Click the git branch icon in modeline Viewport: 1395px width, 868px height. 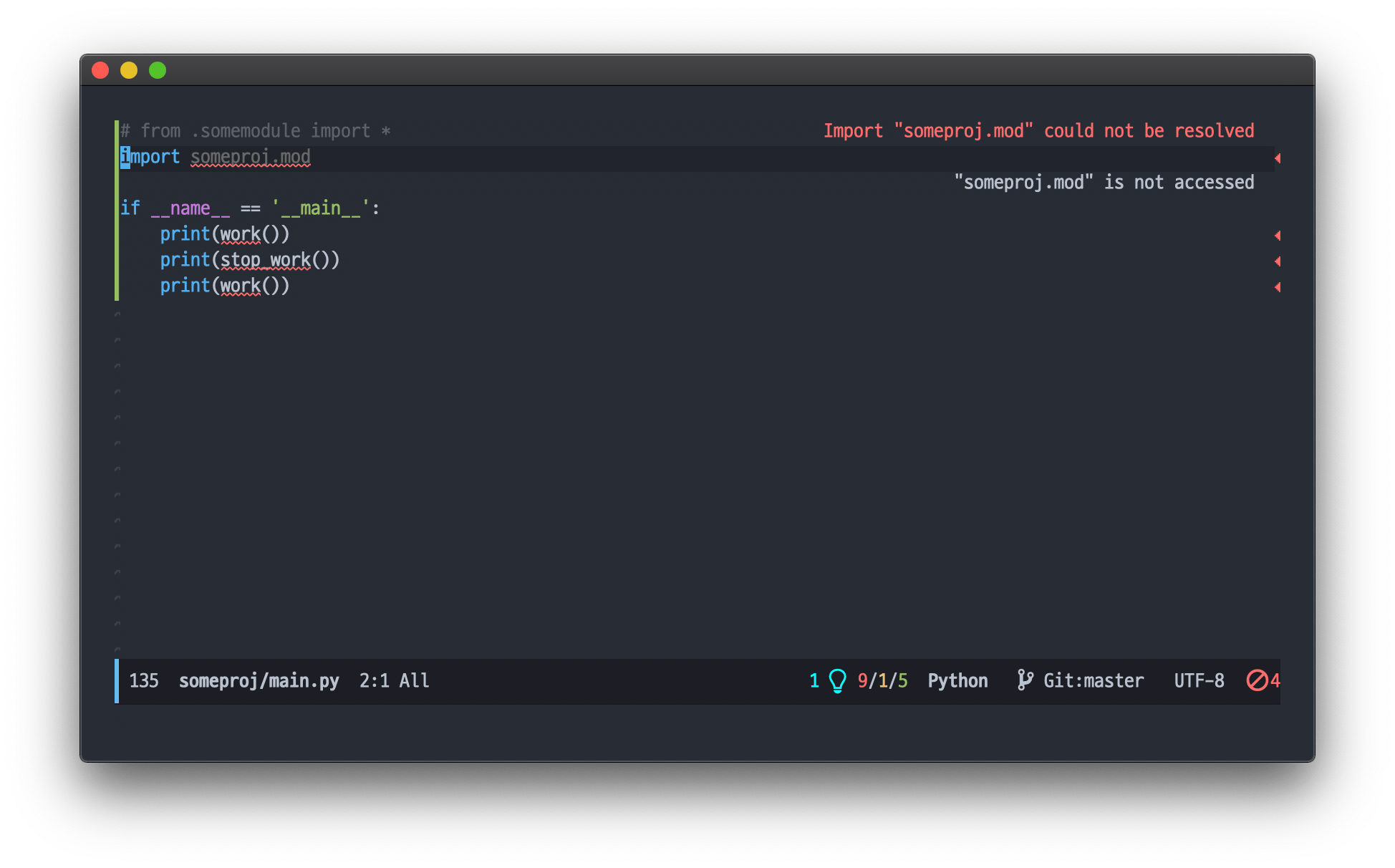(x=1025, y=680)
